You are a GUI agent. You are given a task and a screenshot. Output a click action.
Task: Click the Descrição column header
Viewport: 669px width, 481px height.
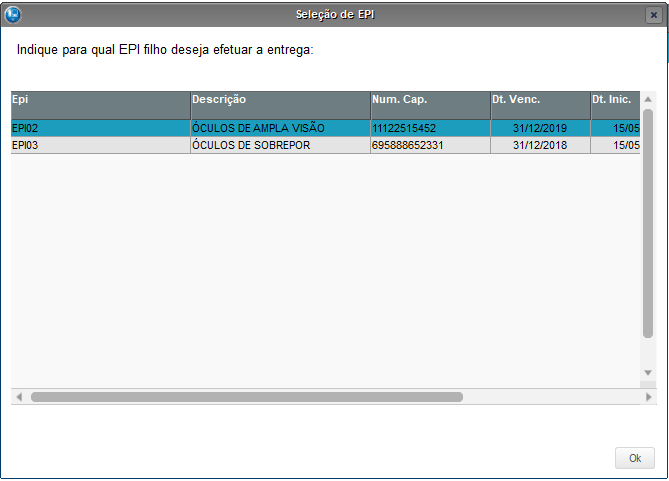coord(280,100)
